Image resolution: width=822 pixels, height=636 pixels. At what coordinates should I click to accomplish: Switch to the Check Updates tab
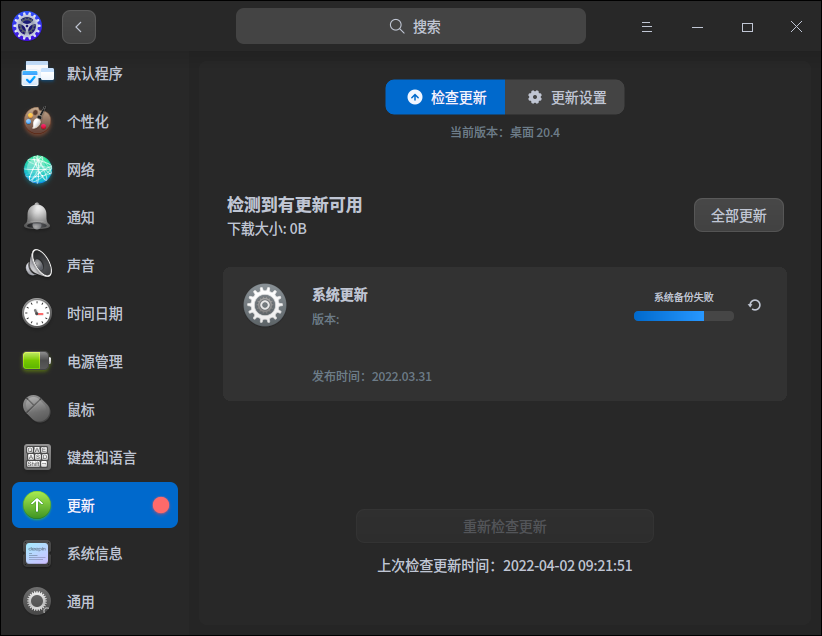coord(445,97)
